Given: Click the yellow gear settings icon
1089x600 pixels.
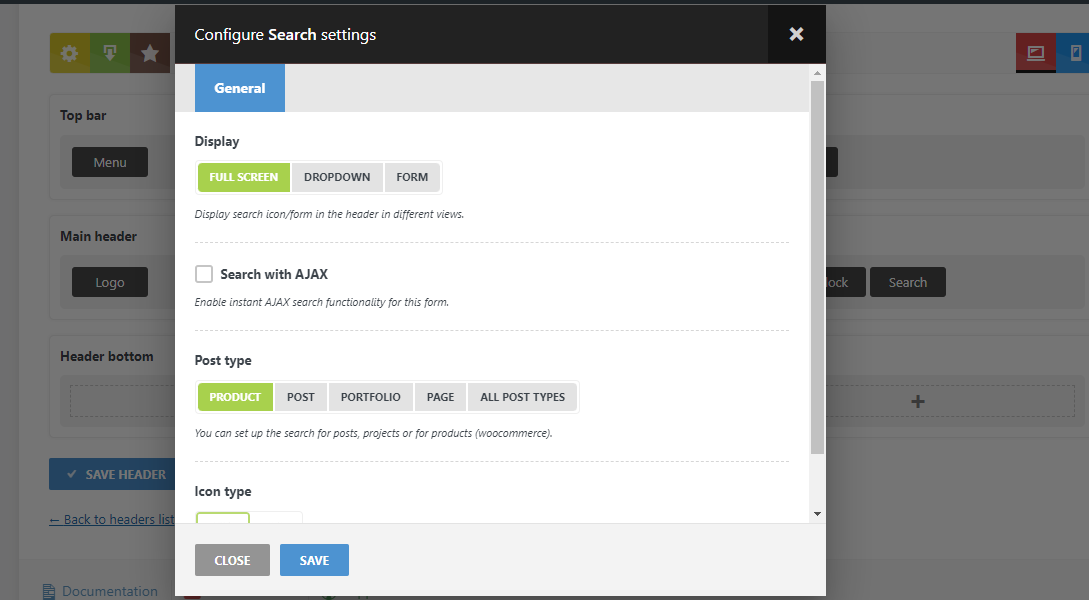Looking at the screenshot, I should point(69,54).
